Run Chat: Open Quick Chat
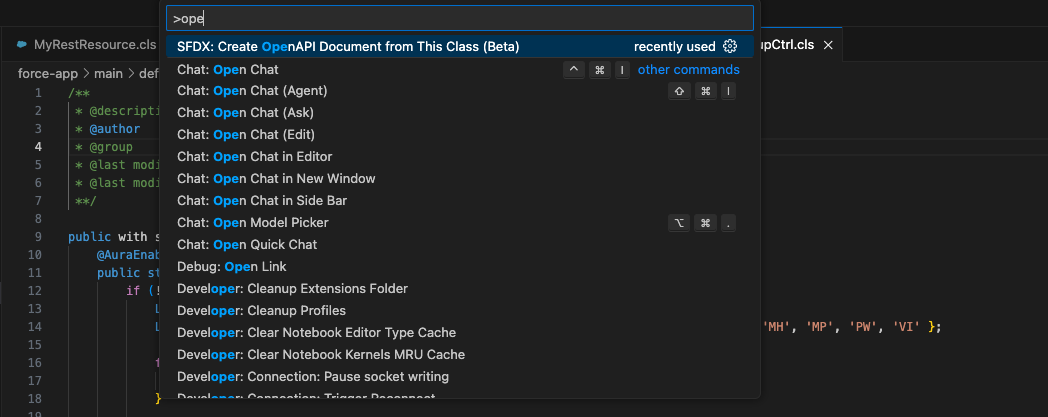This screenshot has width=1048, height=417. pyautogui.click(x=460, y=245)
